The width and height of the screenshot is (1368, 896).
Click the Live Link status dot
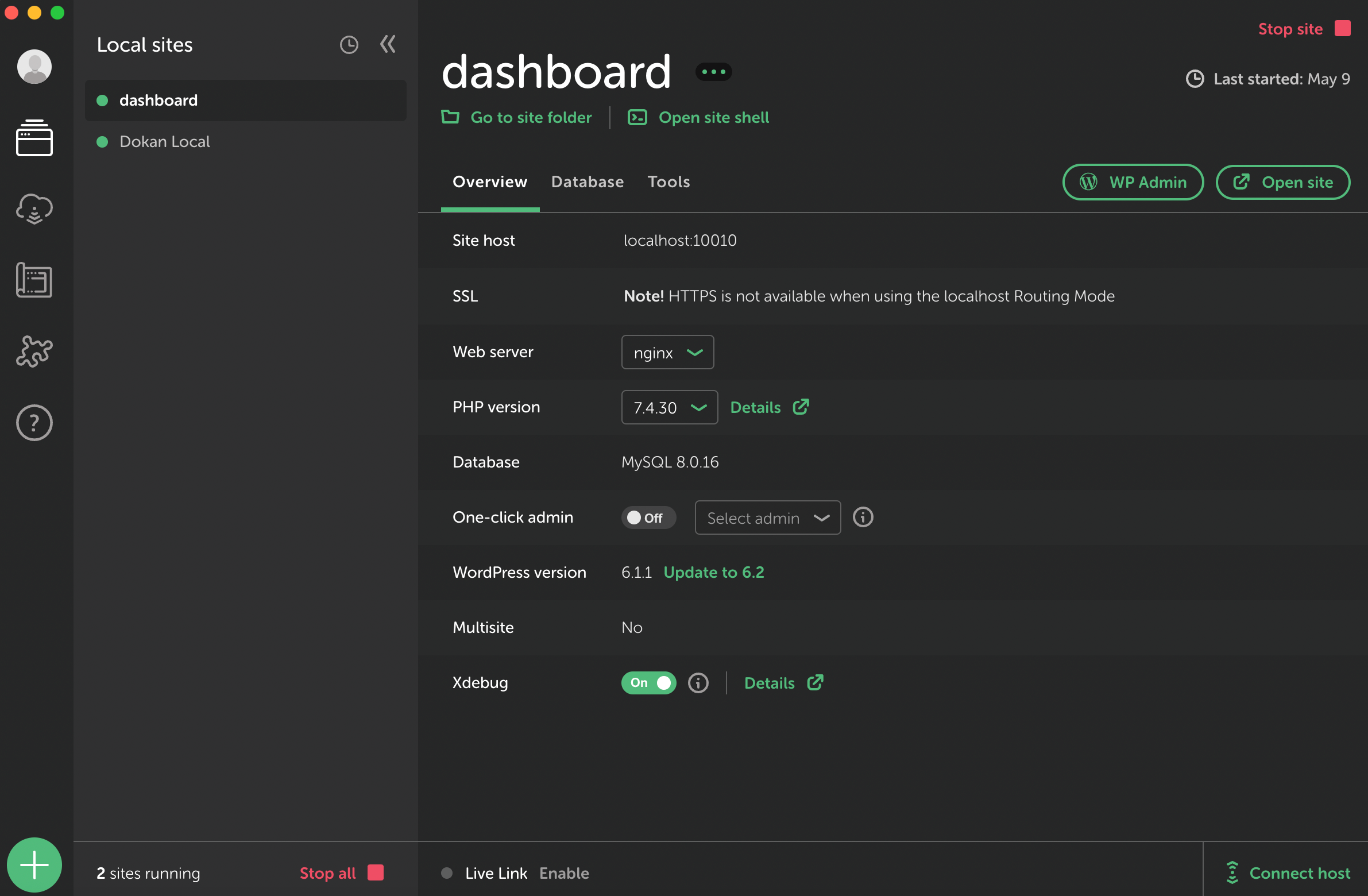[x=447, y=873]
